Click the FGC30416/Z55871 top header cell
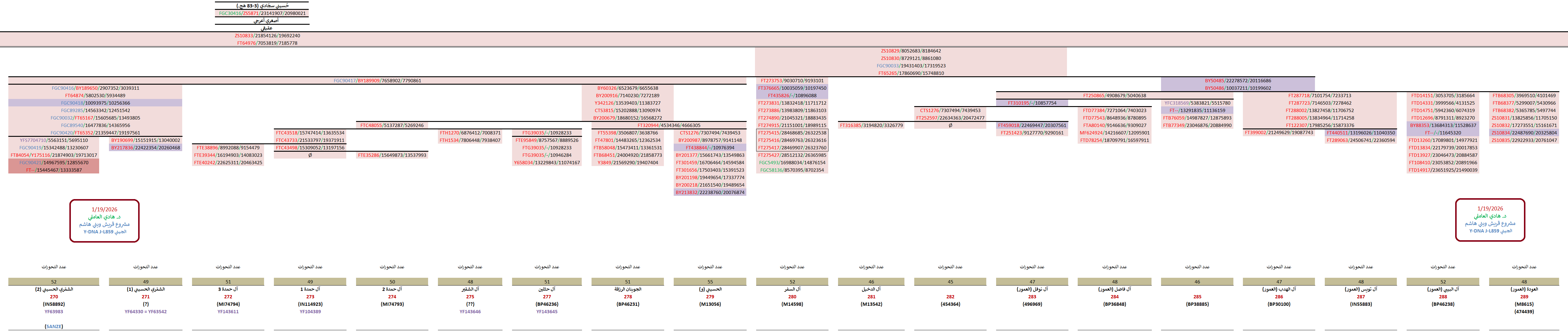The width and height of the screenshot is (1568, 335). tap(262, 13)
